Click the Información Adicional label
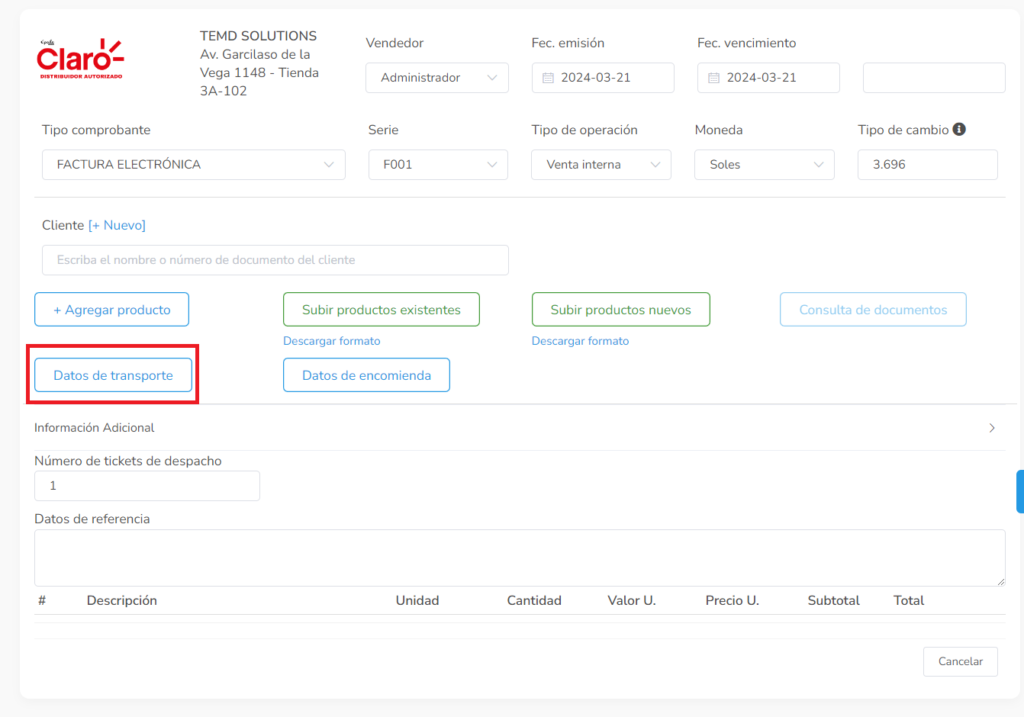Screen dimensions: 1024x717 (94, 428)
